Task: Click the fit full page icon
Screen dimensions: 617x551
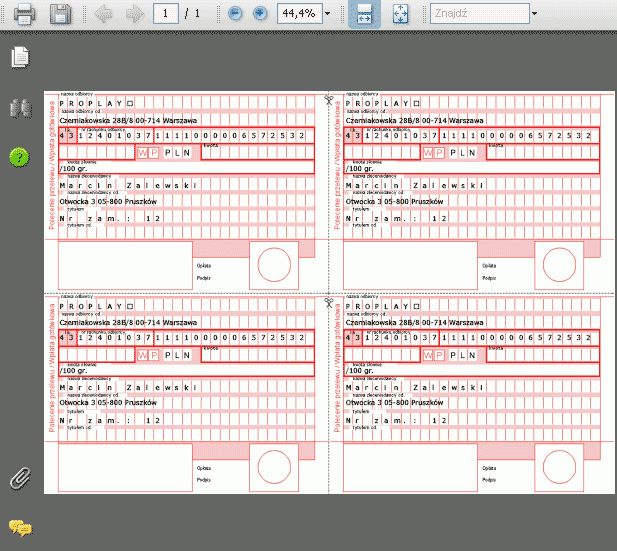Action: (x=401, y=14)
